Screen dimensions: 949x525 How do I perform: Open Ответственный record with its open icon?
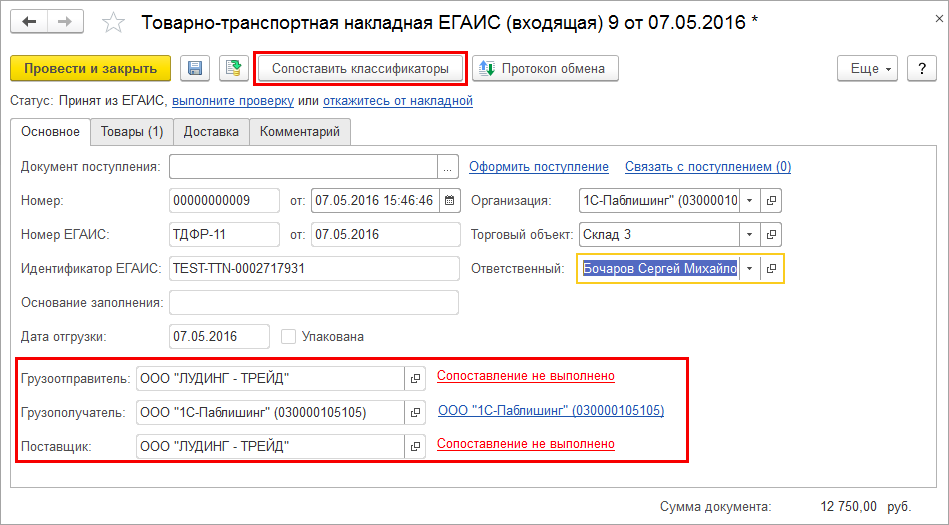[x=771, y=268]
